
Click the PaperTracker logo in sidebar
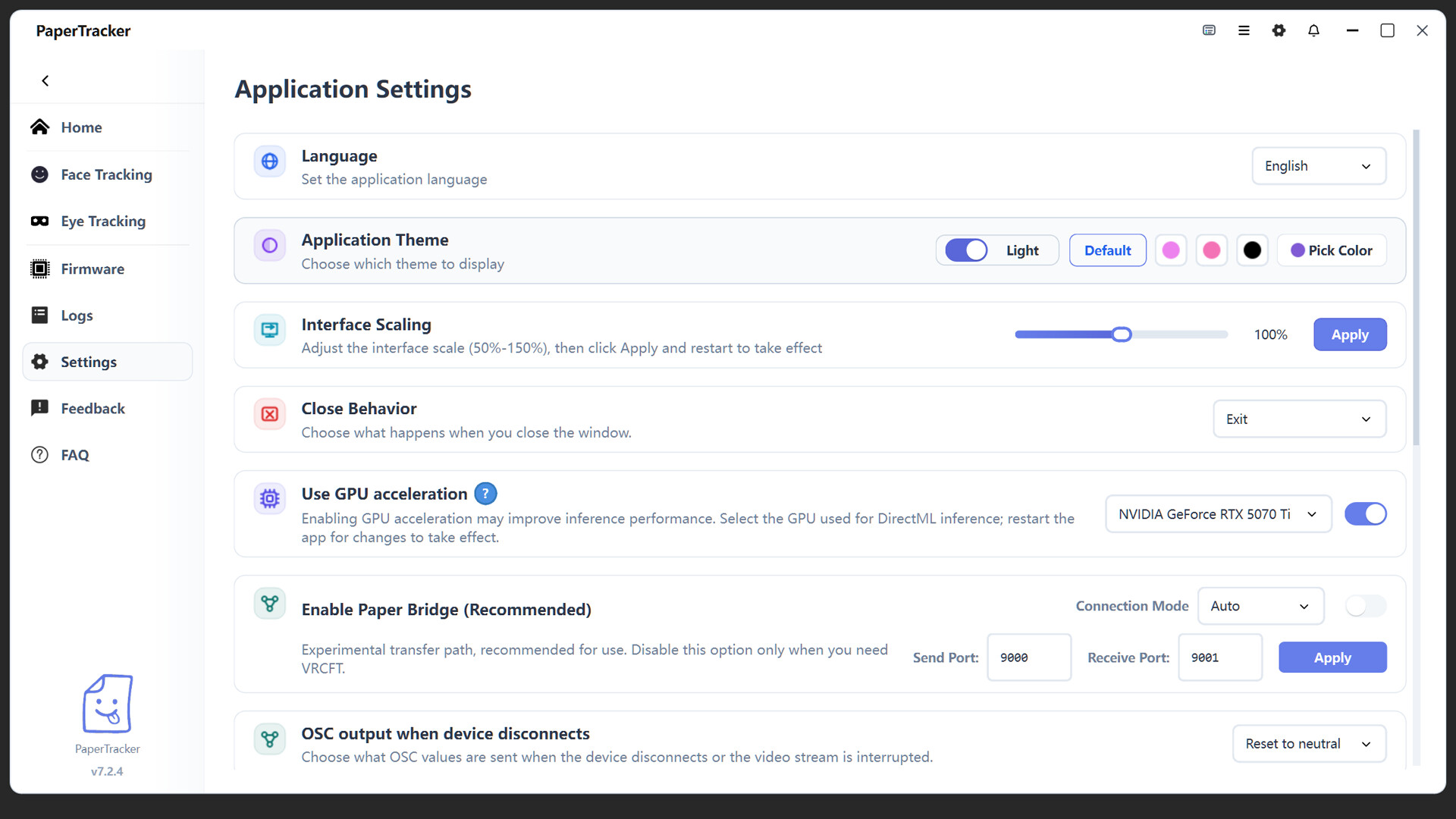tap(107, 704)
